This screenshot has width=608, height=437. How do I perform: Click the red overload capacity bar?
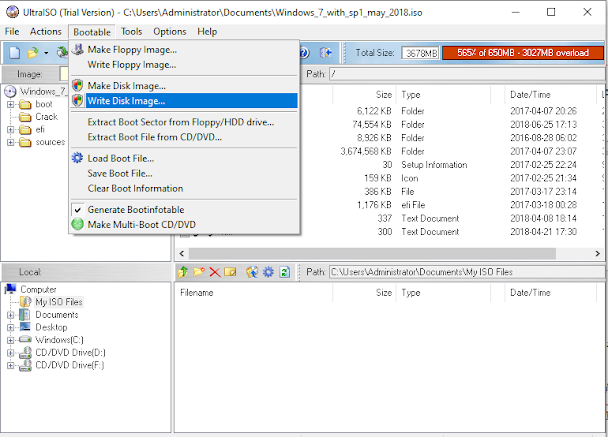[x=523, y=53]
